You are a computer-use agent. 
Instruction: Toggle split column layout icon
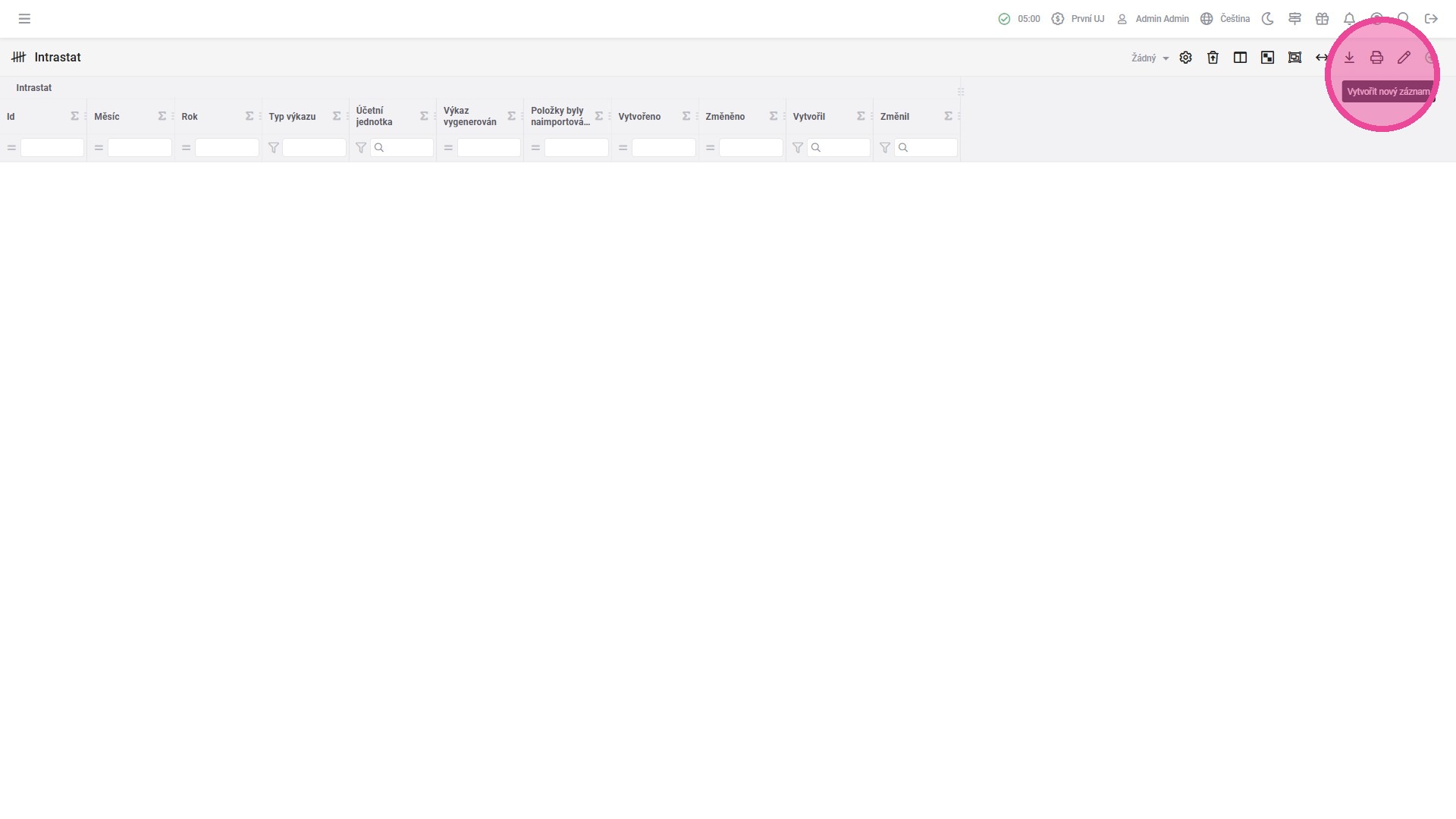click(1240, 58)
